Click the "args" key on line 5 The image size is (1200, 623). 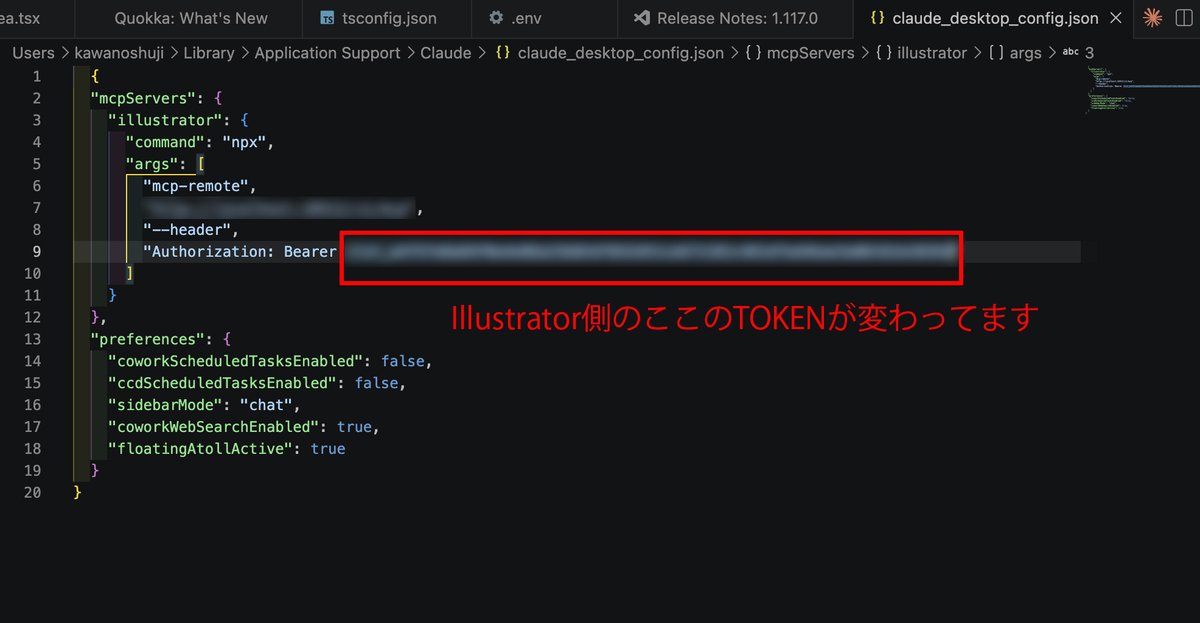[x=151, y=164]
